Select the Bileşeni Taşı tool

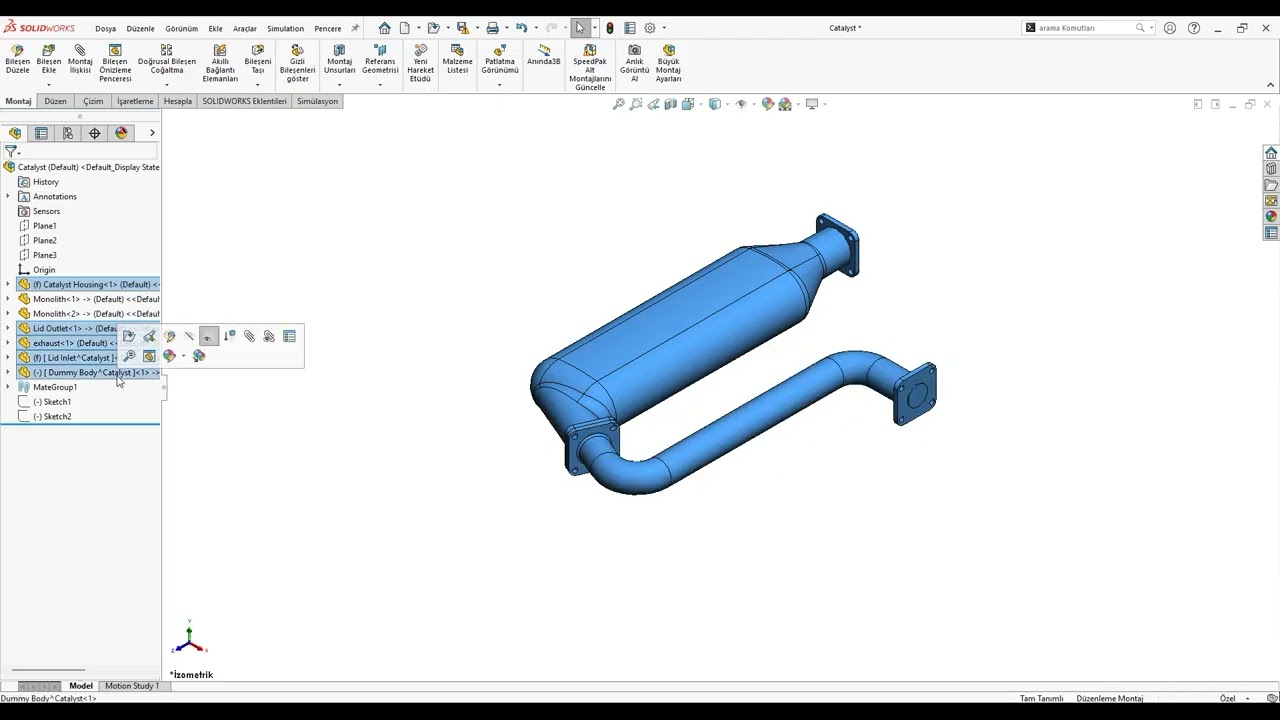coord(258,59)
